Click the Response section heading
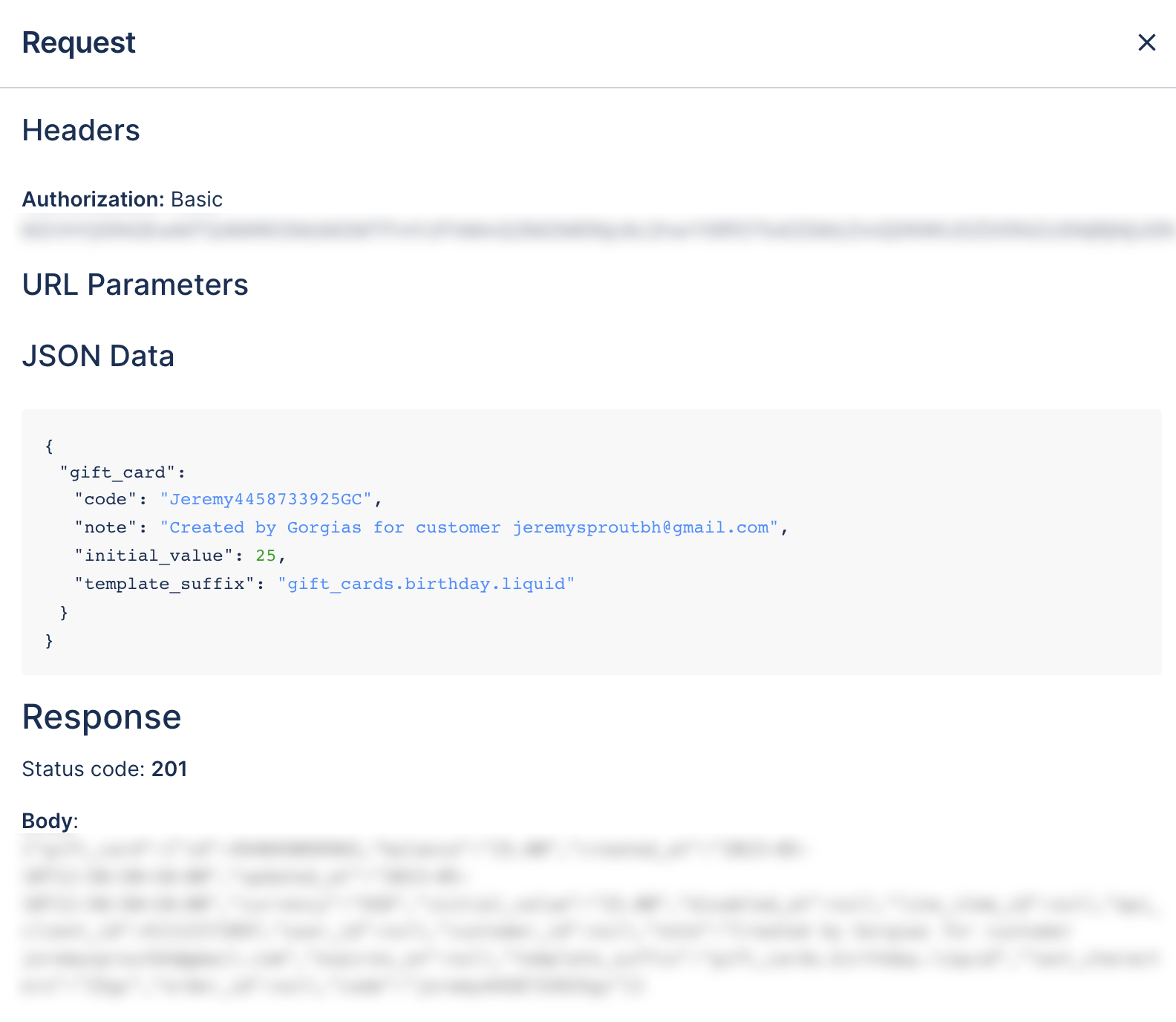 (102, 717)
